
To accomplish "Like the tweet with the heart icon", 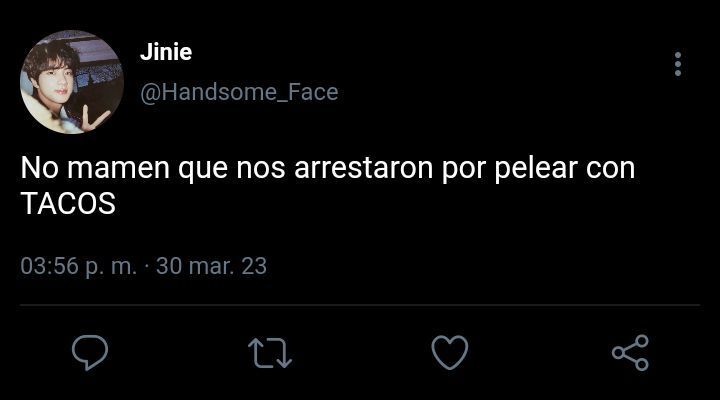I will point(450,352).
